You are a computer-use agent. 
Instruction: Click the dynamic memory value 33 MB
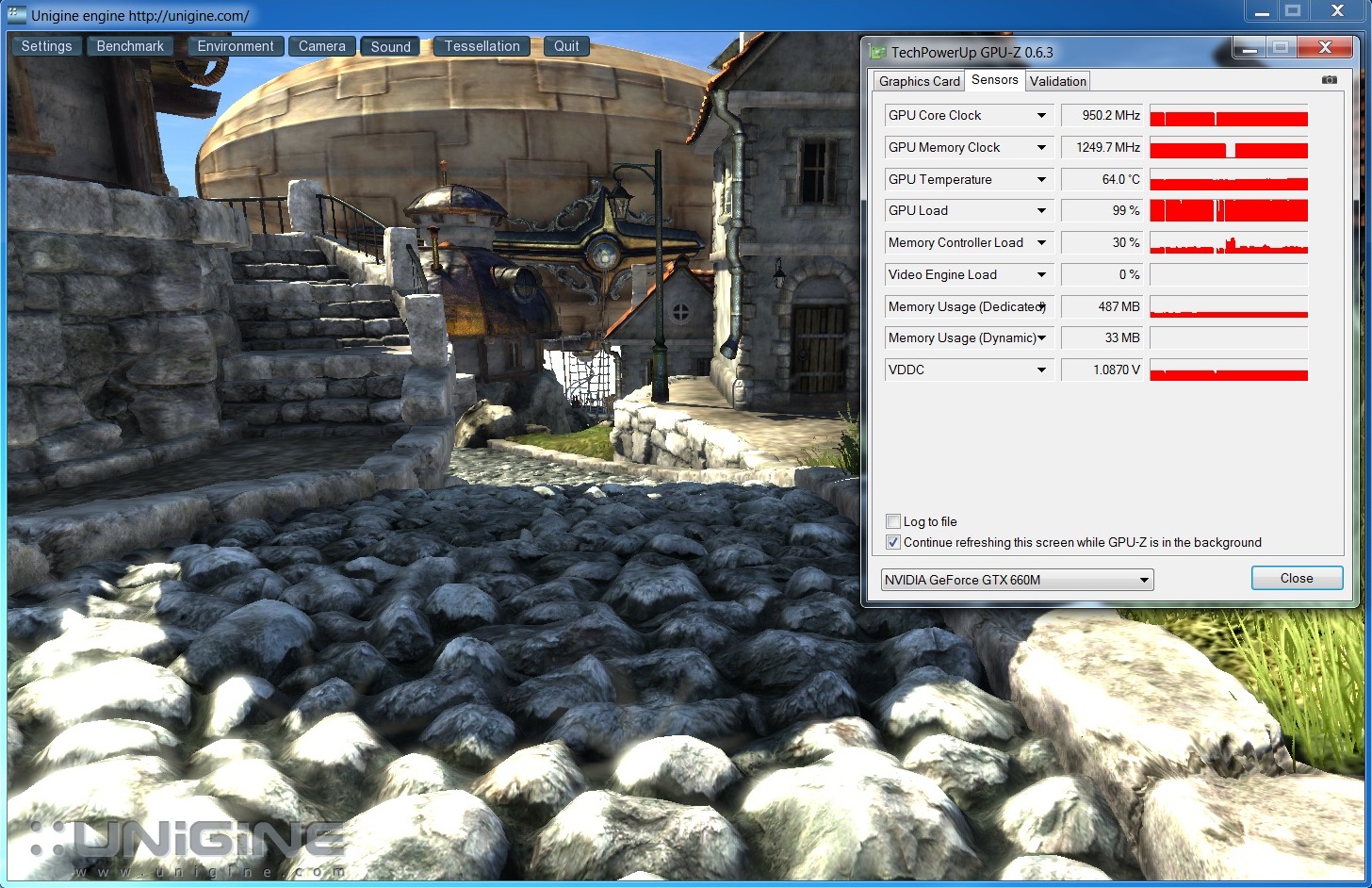coord(1102,337)
